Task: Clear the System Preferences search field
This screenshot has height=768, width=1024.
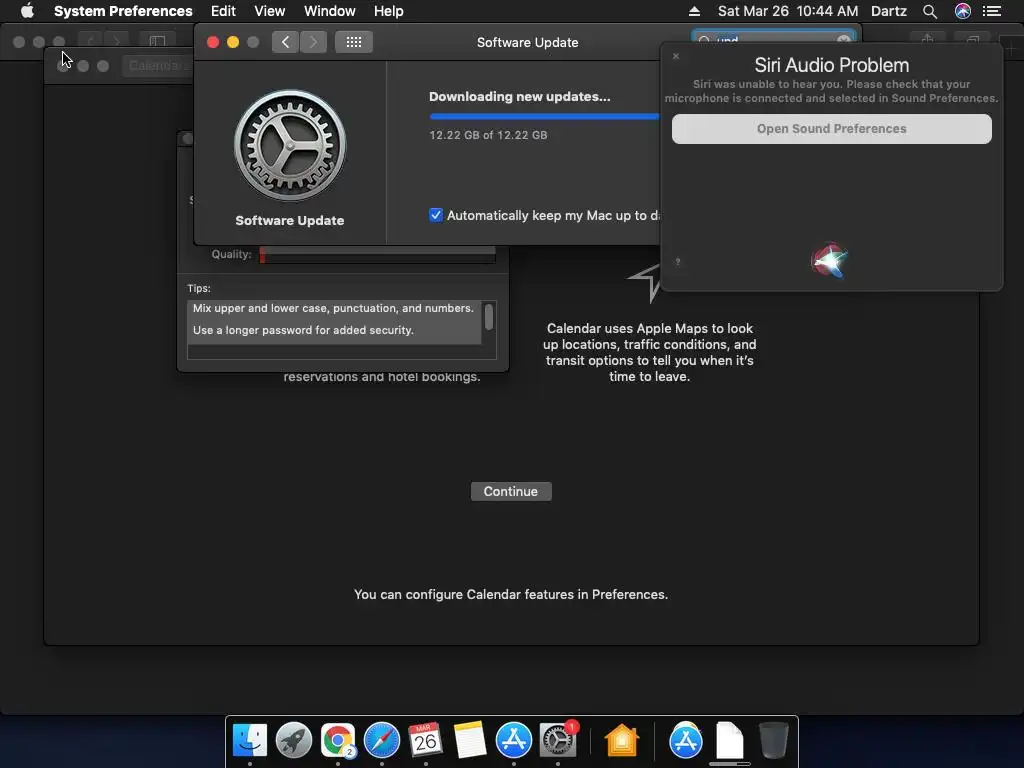Action: click(x=844, y=40)
